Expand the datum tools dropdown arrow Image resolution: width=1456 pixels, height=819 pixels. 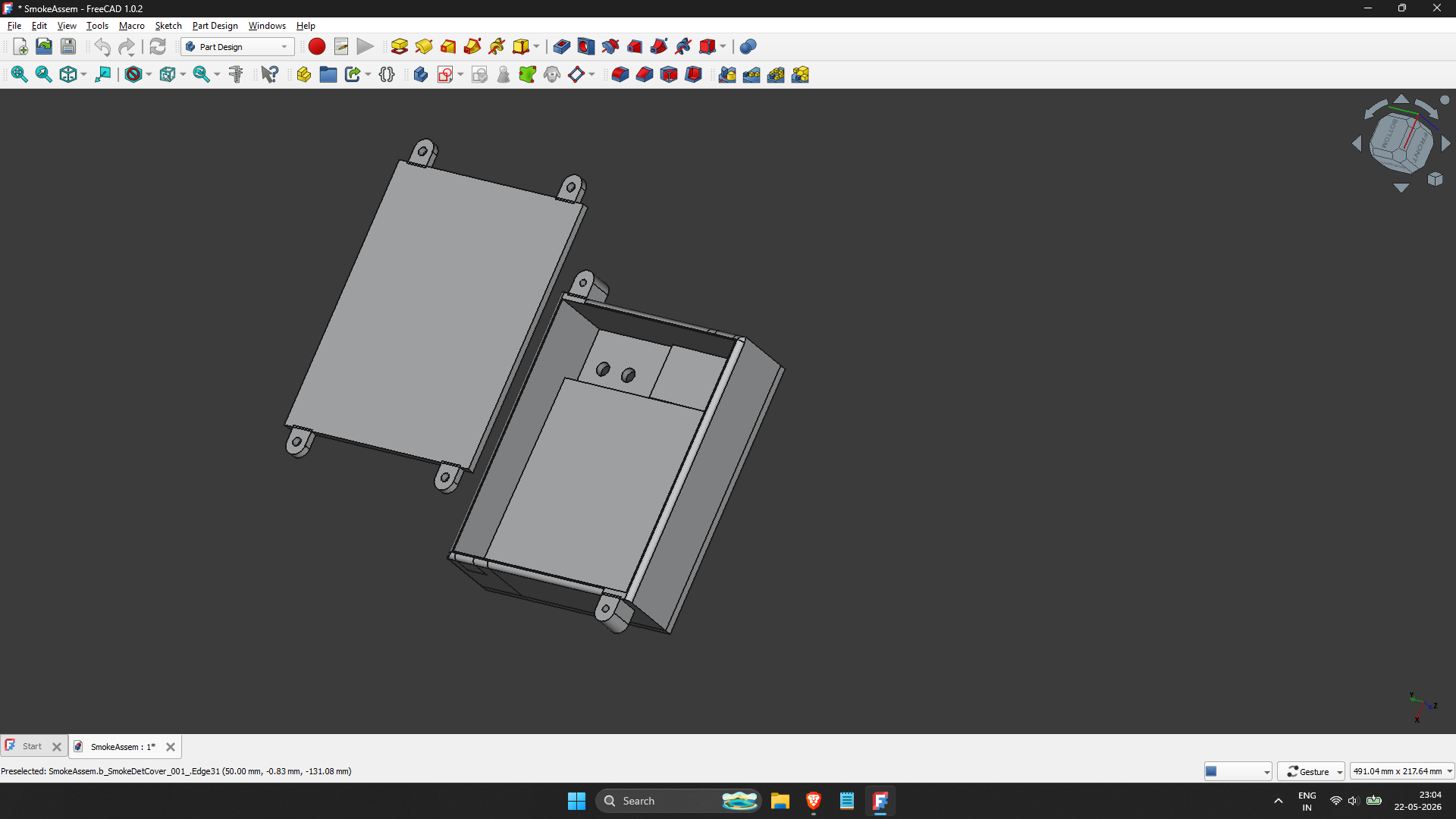pyautogui.click(x=591, y=74)
